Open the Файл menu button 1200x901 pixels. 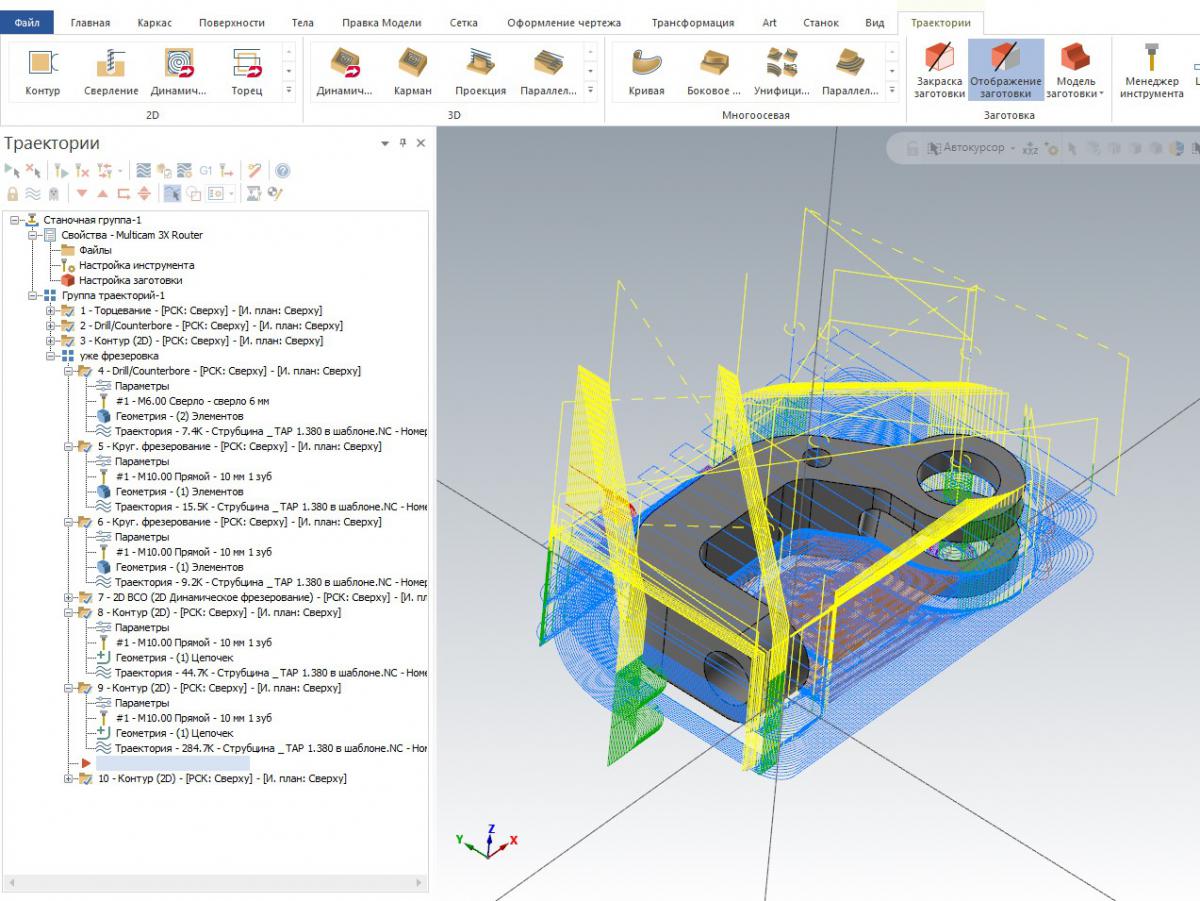point(27,23)
